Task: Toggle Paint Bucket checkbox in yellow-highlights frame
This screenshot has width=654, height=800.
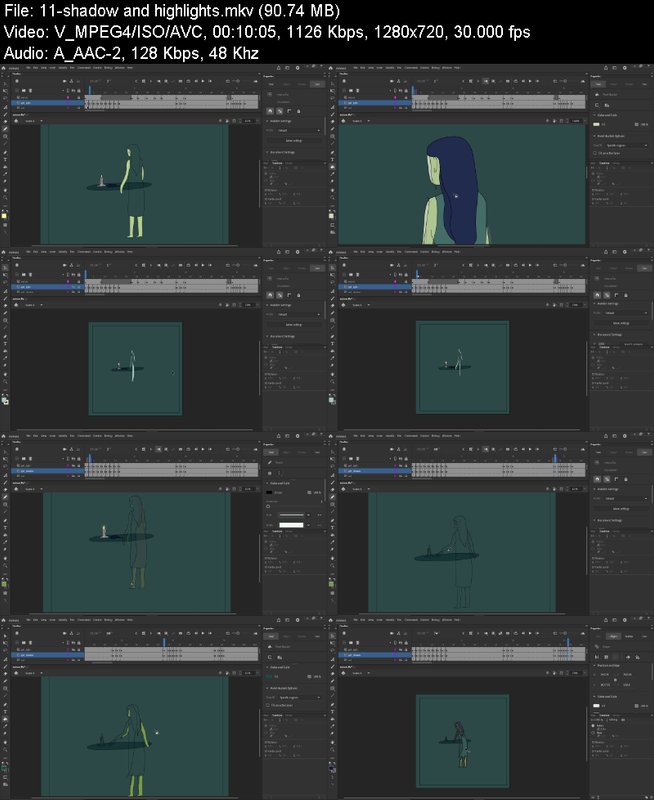Action: [x=268, y=705]
